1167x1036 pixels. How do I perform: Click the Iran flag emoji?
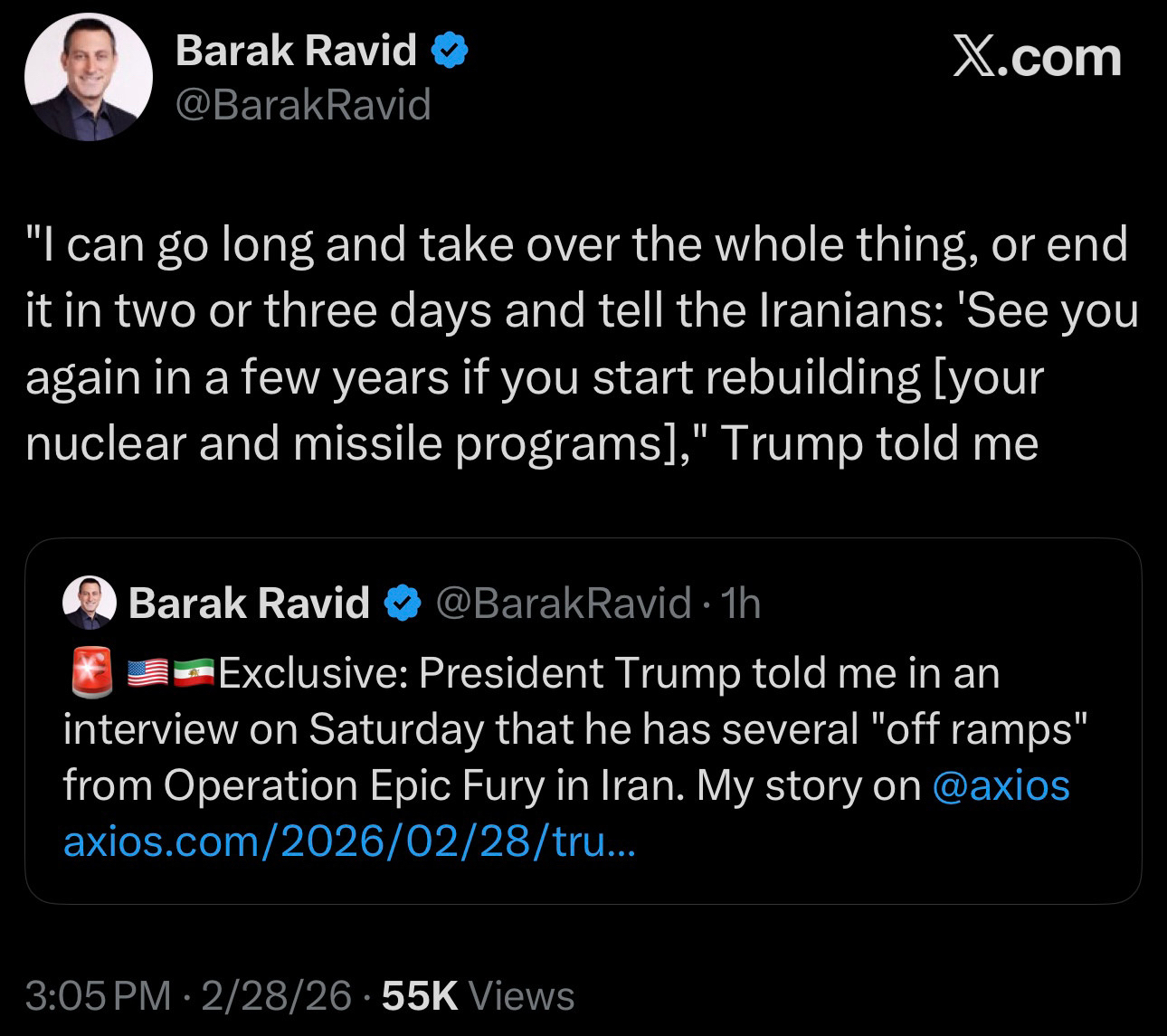coord(193,673)
